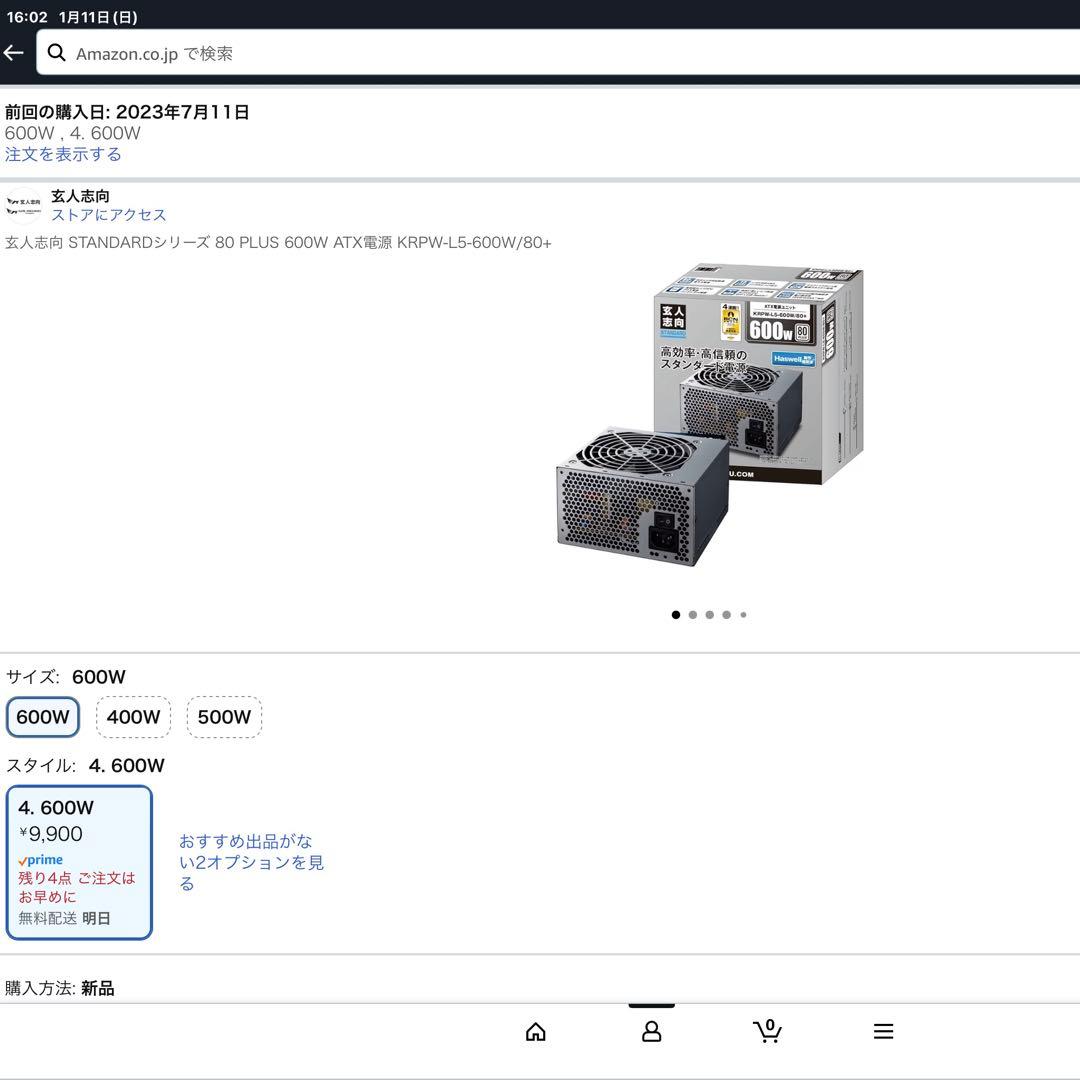Tap the home icon in bottom navigation
1080x1080 pixels.
pyautogui.click(x=536, y=1031)
